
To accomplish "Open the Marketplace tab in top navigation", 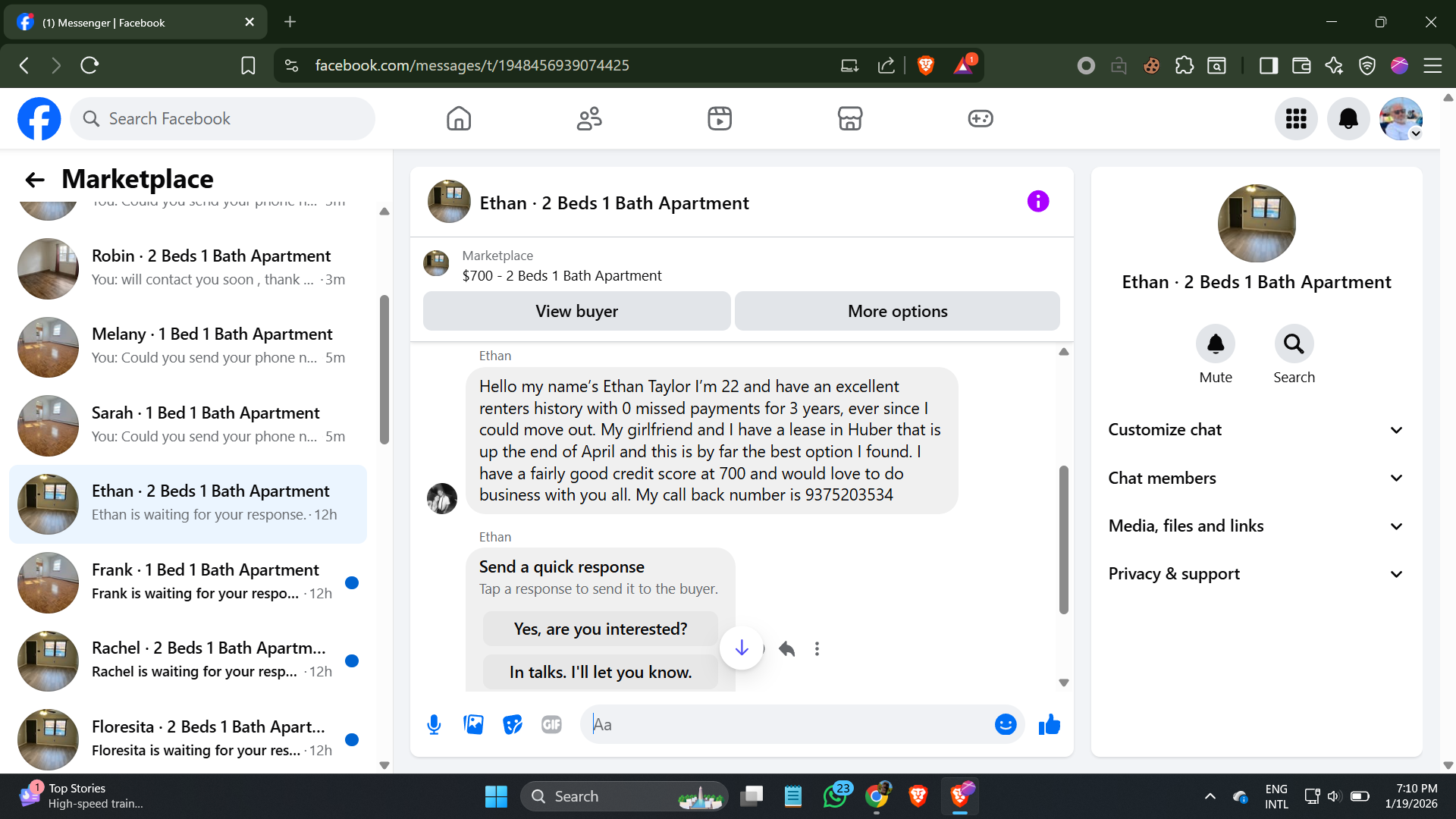I will 849,119.
